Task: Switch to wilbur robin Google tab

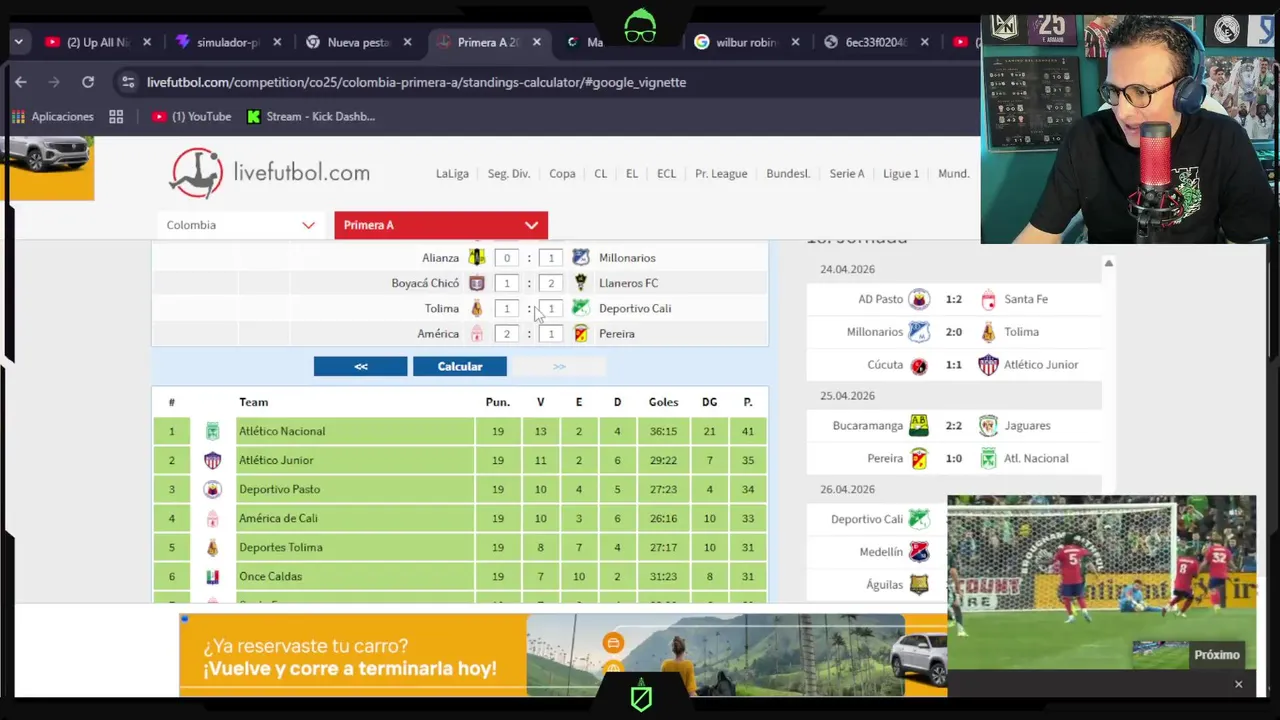Action: [747, 42]
